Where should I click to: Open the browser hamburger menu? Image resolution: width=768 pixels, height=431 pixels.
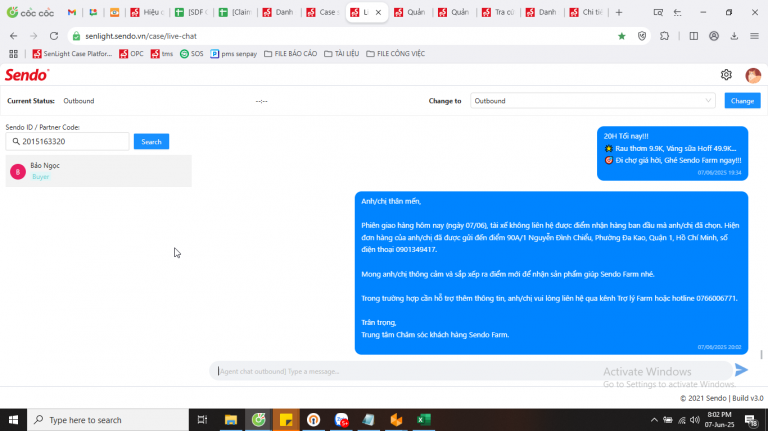754,36
